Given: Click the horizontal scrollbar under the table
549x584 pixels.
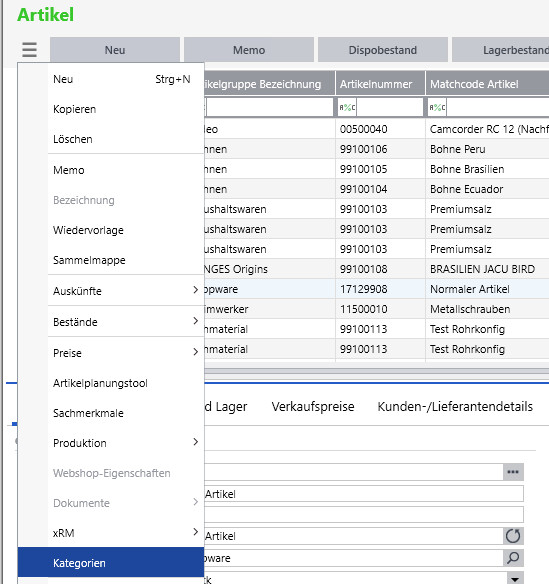Looking at the screenshot, I should [x=377, y=371].
